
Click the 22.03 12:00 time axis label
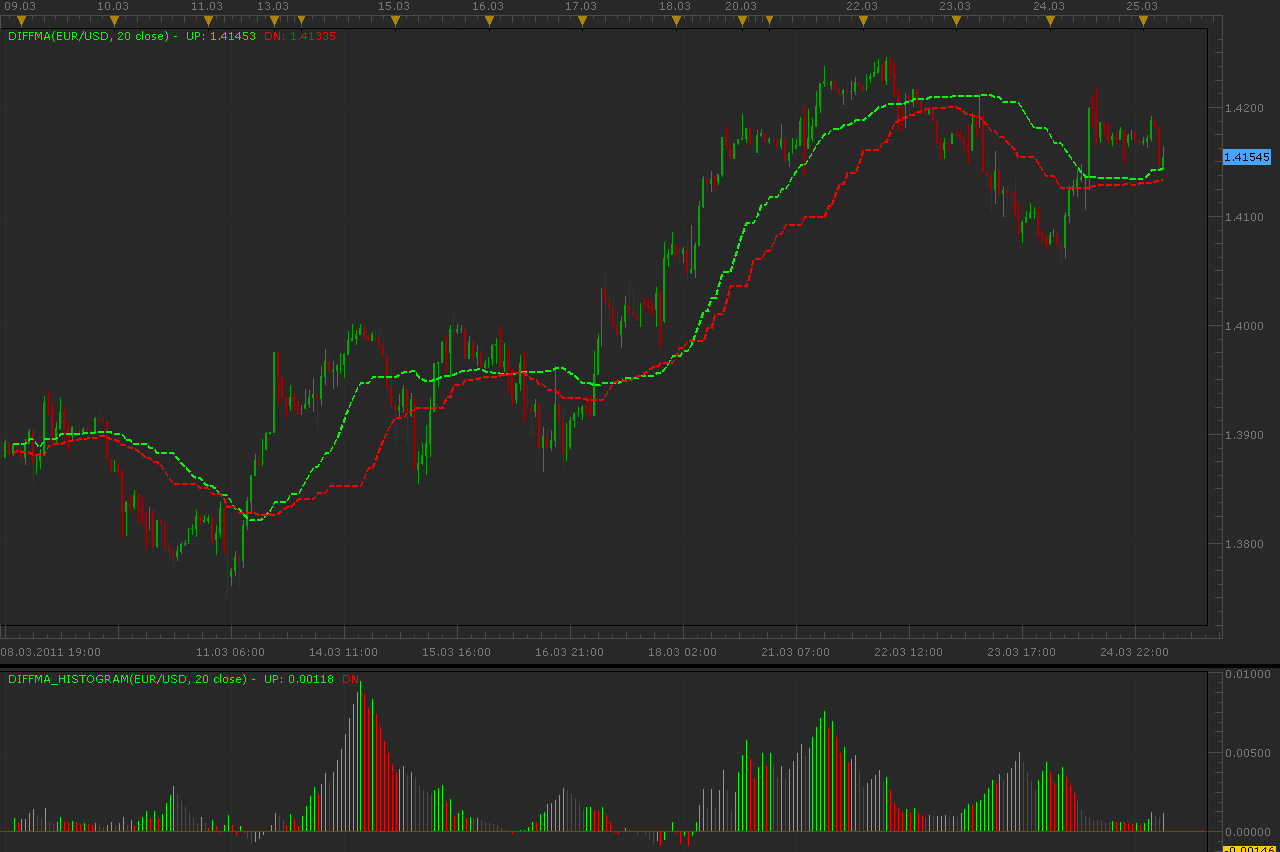908,652
